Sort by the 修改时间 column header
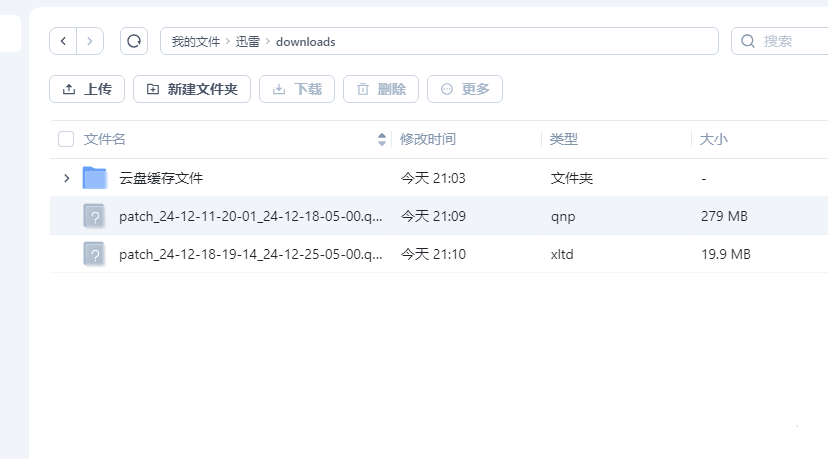The width and height of the screenshot is (828, 459). click(x=428, y=139)
